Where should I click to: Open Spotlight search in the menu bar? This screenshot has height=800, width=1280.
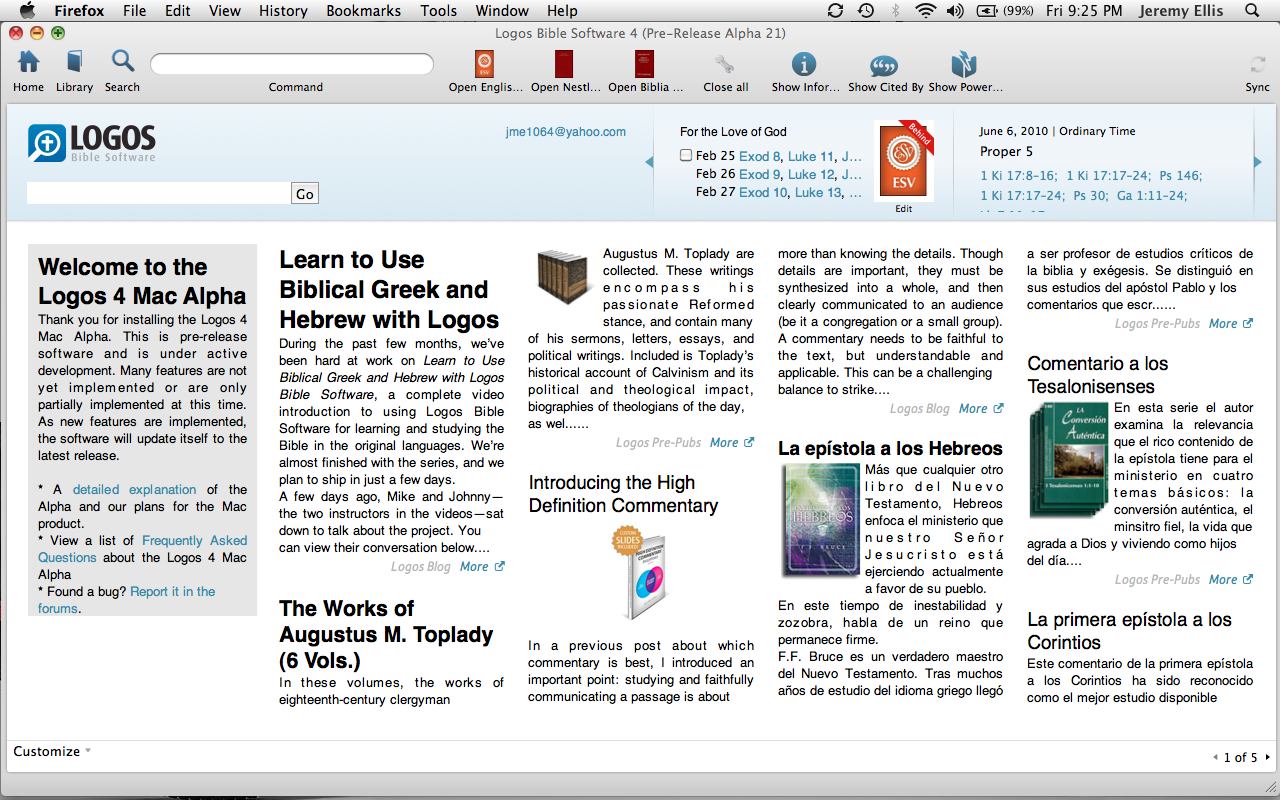1252,11
